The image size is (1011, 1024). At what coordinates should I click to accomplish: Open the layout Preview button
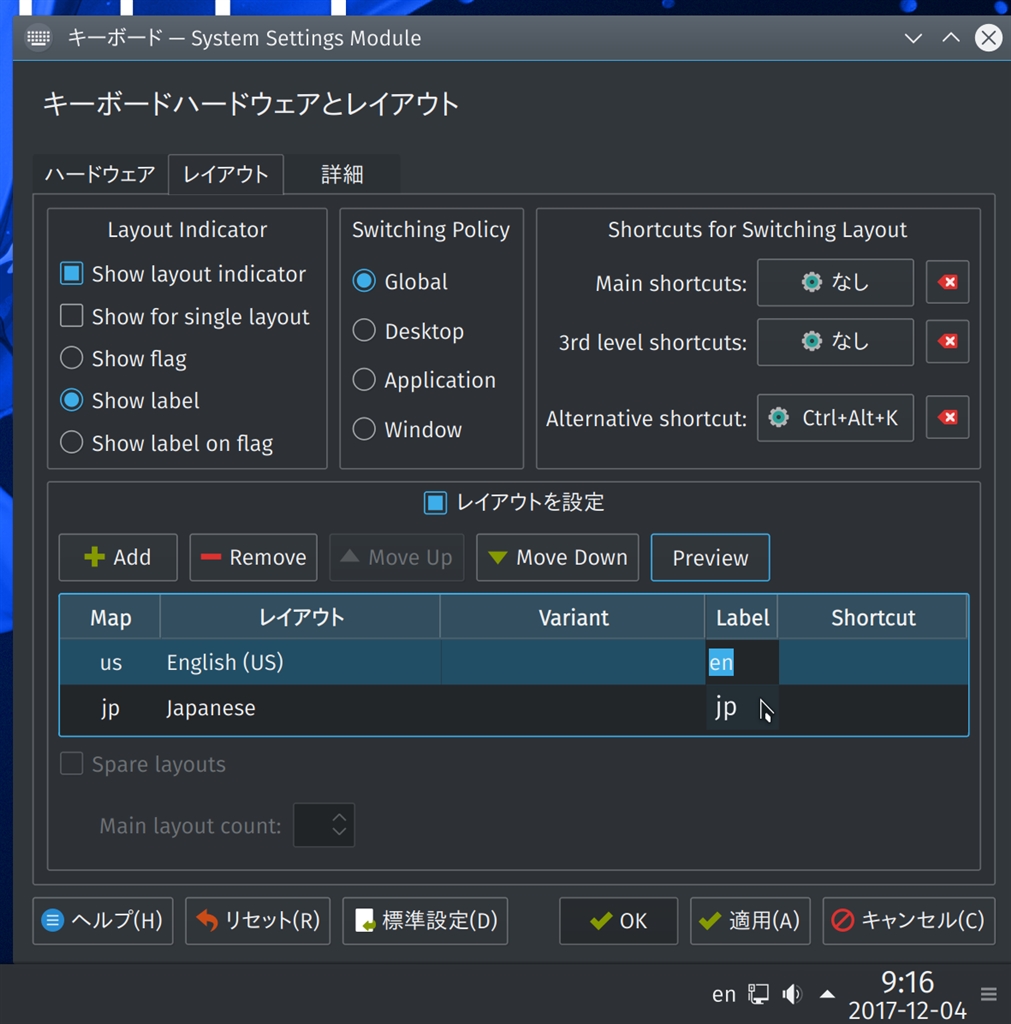tap(710, 557)
